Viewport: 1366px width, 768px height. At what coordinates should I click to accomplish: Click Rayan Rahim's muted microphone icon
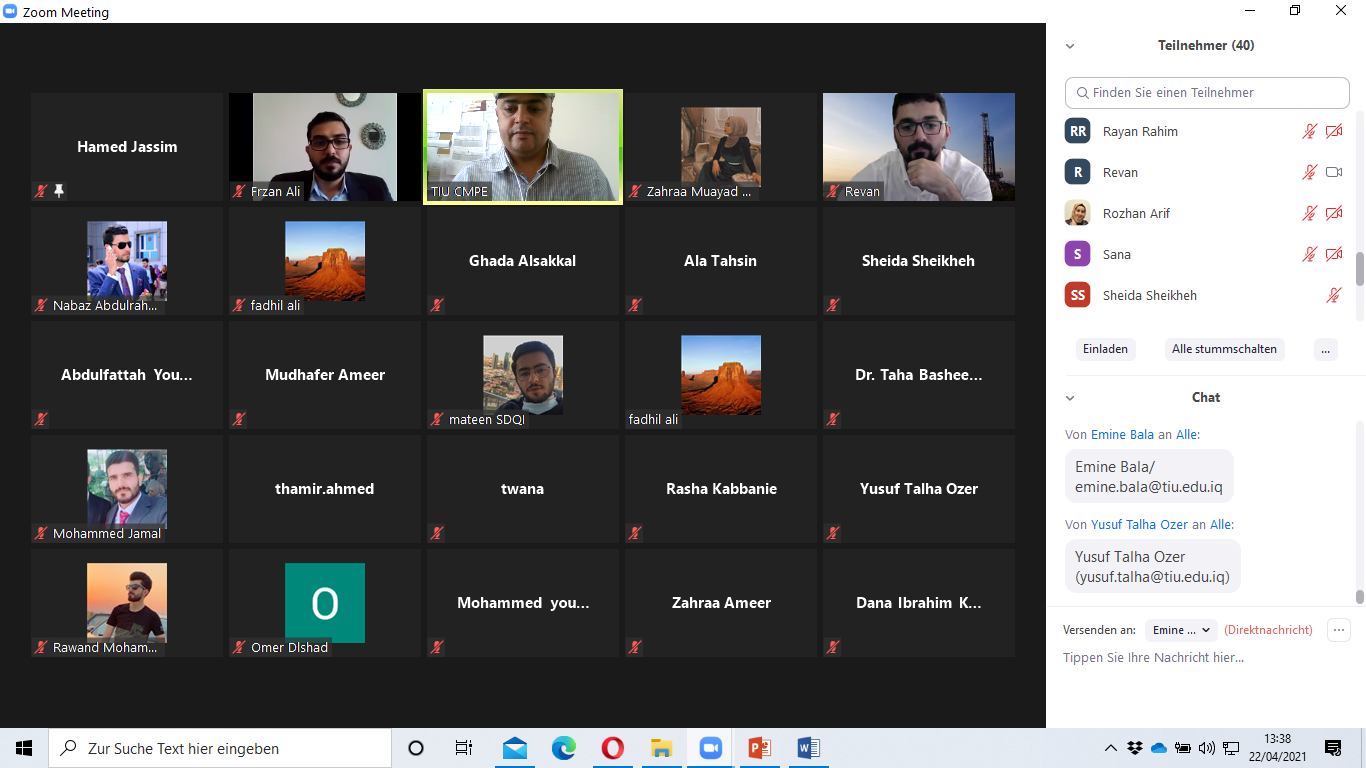point(1309,131)
